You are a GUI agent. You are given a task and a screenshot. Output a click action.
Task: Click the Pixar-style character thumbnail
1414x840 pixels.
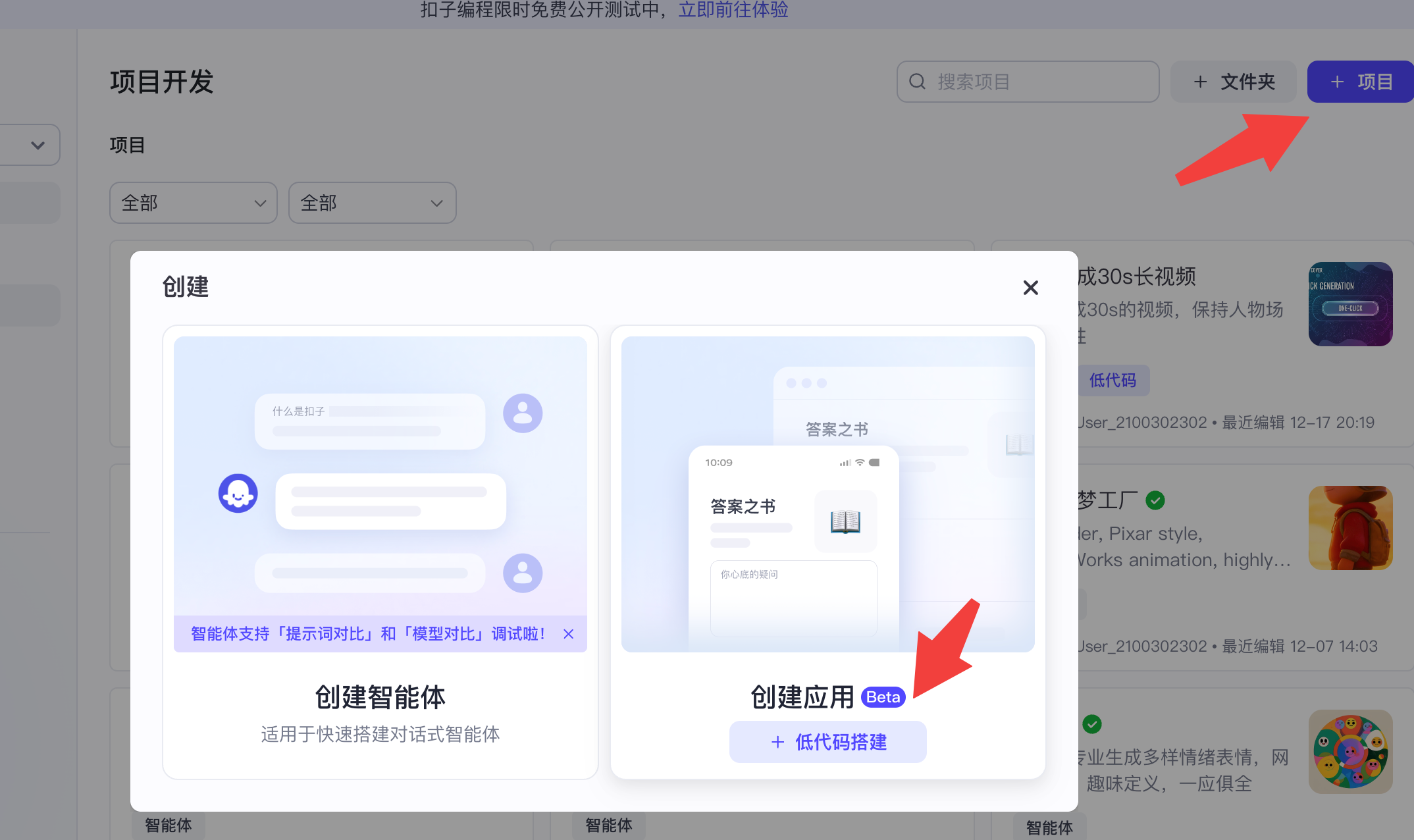point(1350,528)
